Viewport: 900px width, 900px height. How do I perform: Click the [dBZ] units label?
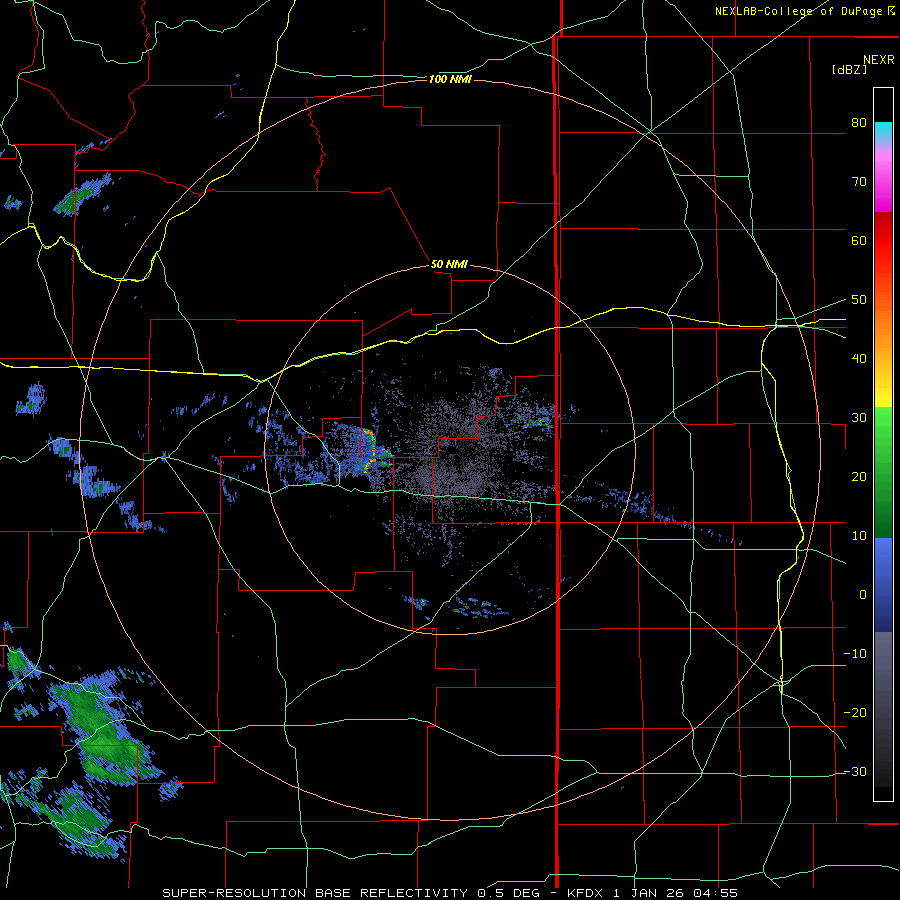click(x=849, y=70)
